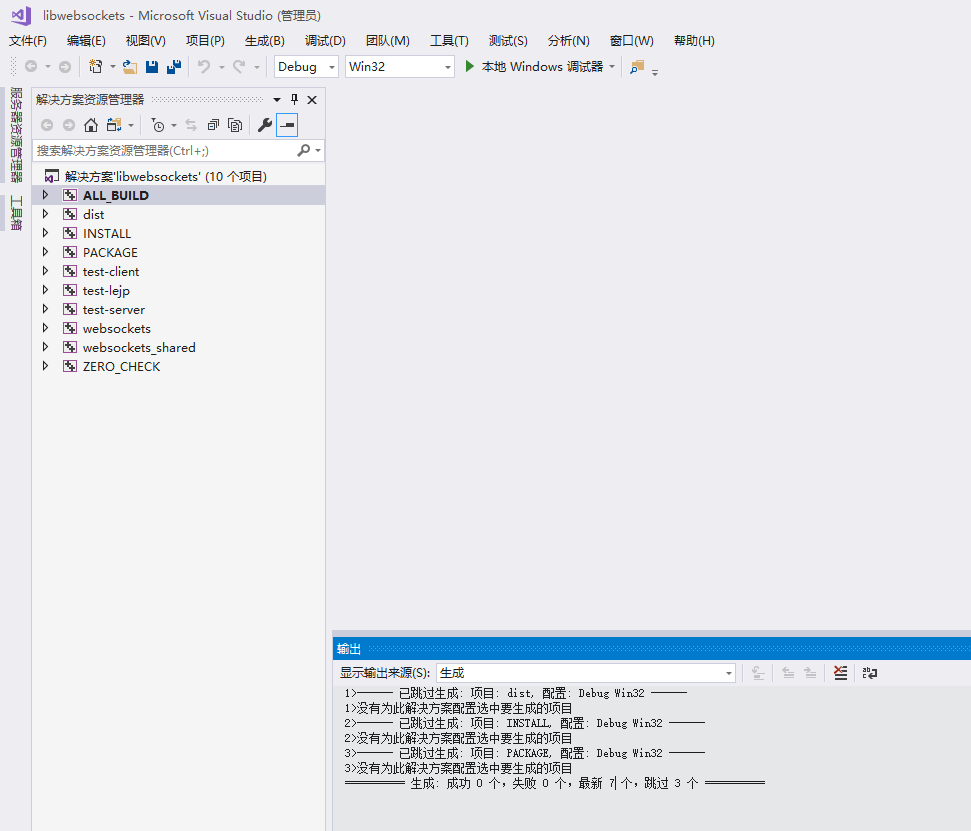
Task: Go Home in Solution Explorer
Action: 91,125
